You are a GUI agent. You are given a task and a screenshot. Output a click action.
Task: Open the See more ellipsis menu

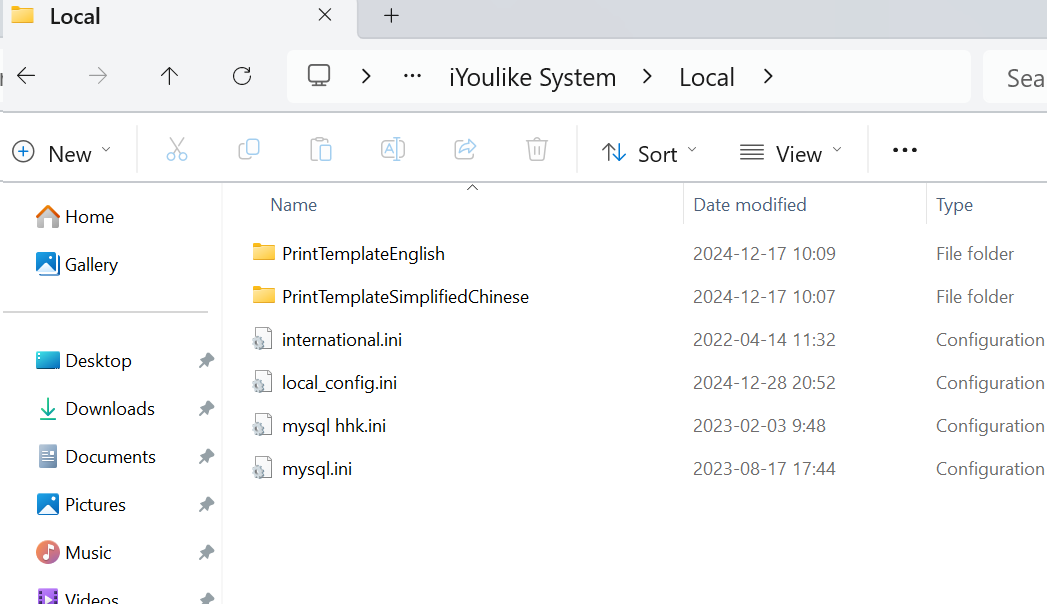click(904, 151)
